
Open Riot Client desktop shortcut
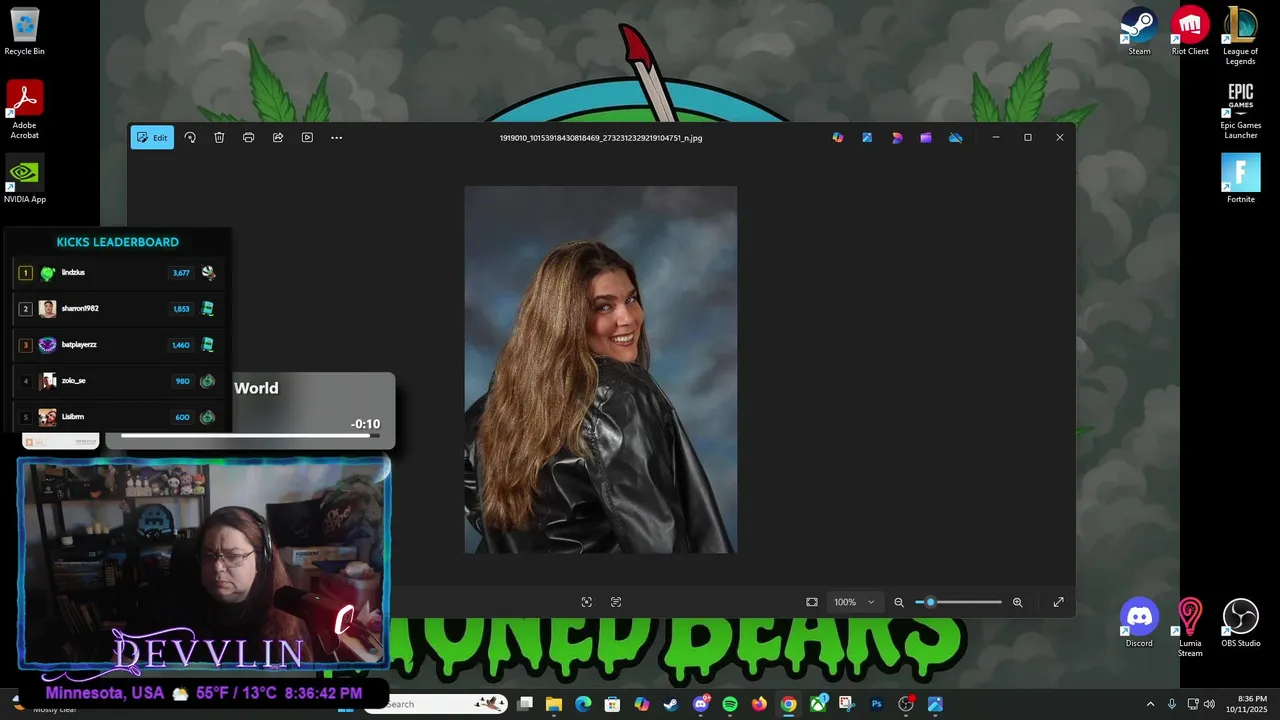(1190, 32)
